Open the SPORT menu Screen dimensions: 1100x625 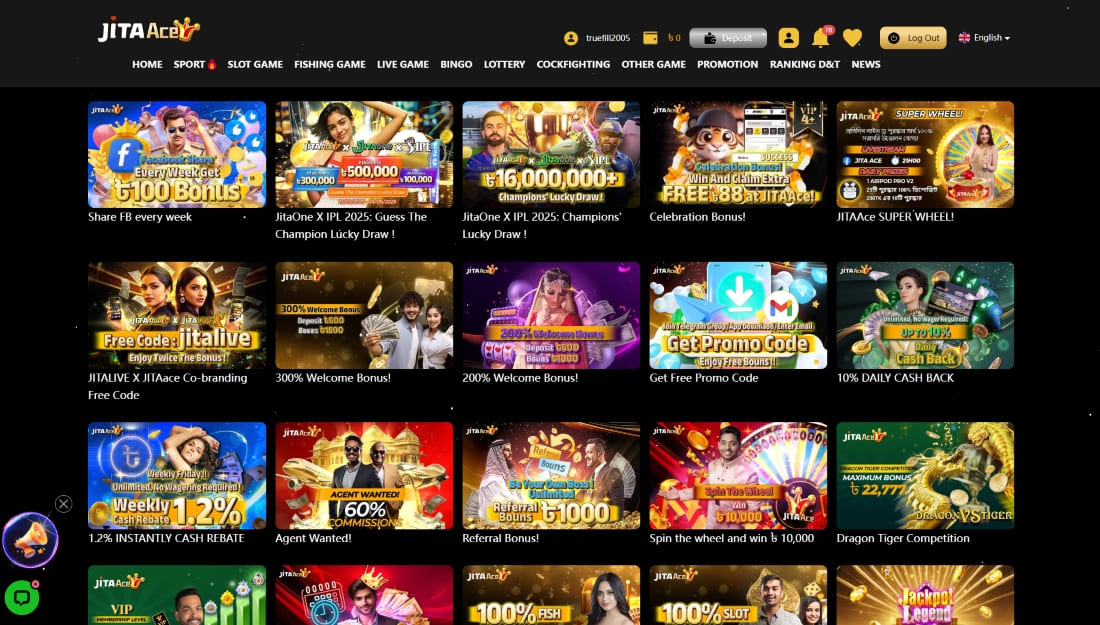click(x=189, y=64)
